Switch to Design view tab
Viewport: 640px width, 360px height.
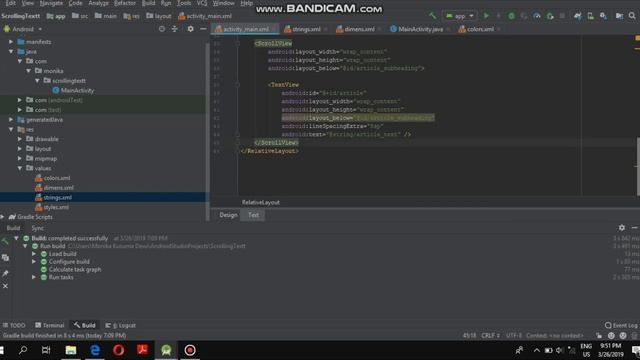[228, 215]
